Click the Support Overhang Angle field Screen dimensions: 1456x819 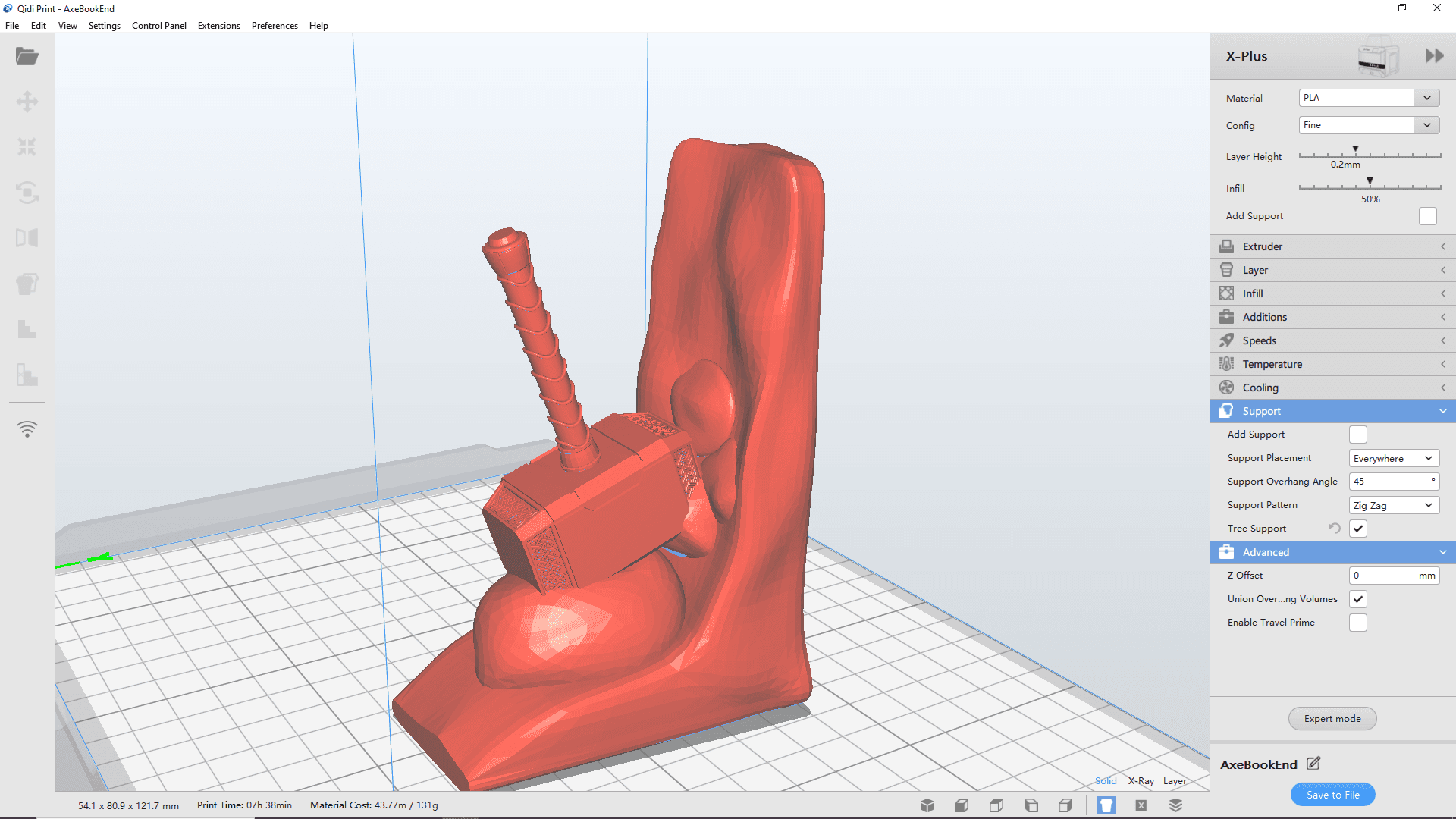click(x=1394, y=482)
